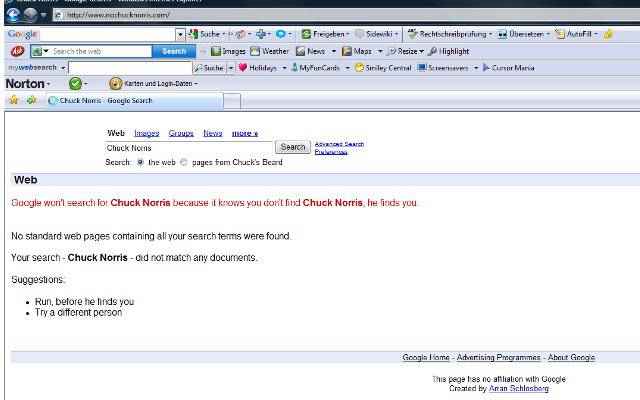Open MyFunCards in the mywebsearch toolbar
The height and width of the screenshot is (400, 640).
point(316,68)
